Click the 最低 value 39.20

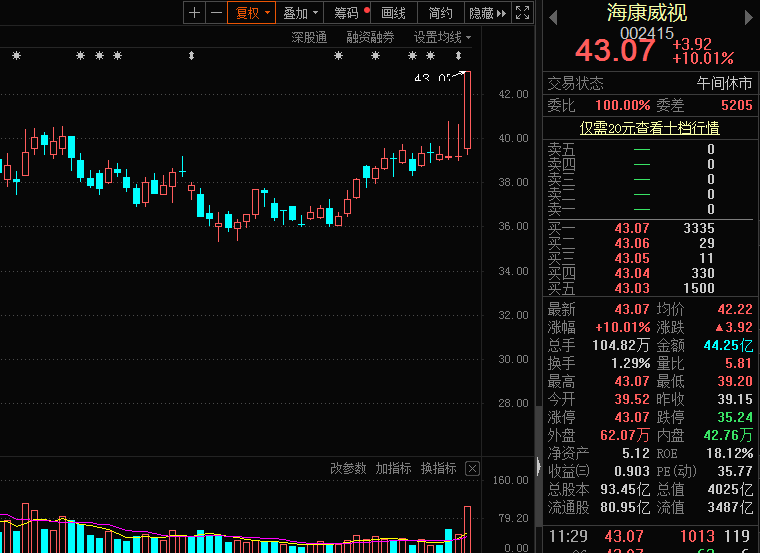point(735,381)
